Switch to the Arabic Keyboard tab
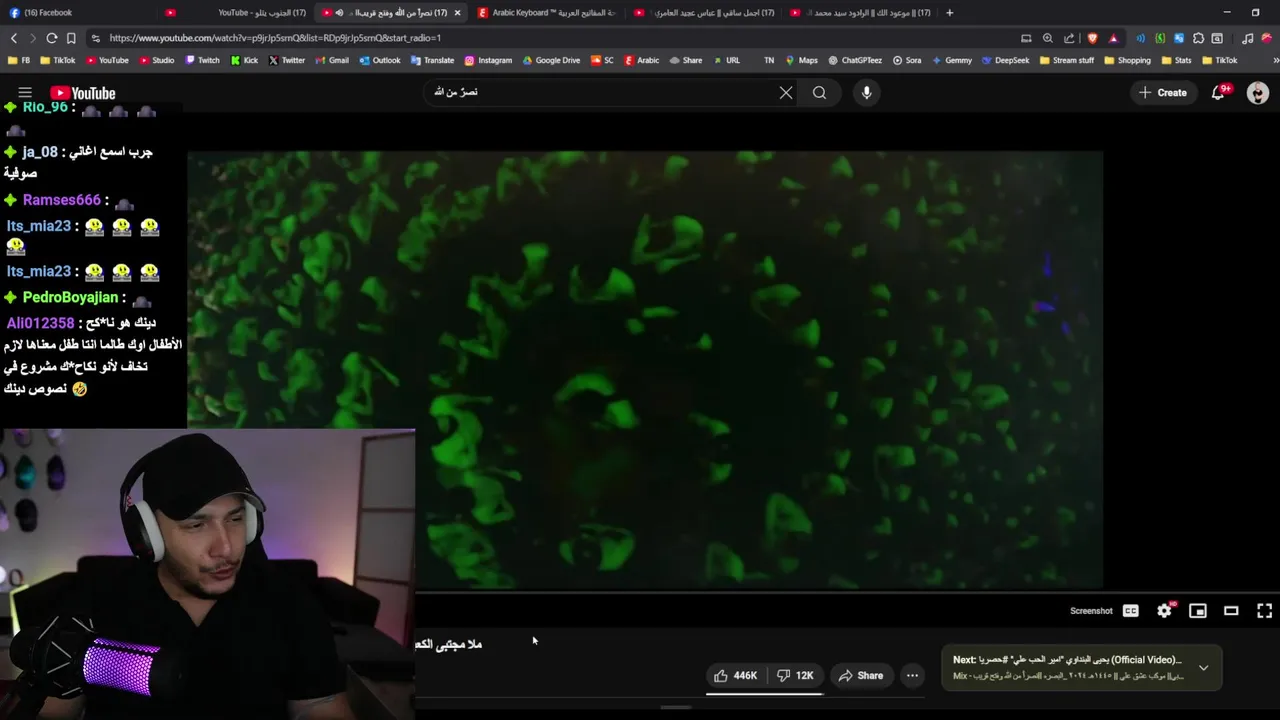 pyautogui.click(x=546, y=13)
